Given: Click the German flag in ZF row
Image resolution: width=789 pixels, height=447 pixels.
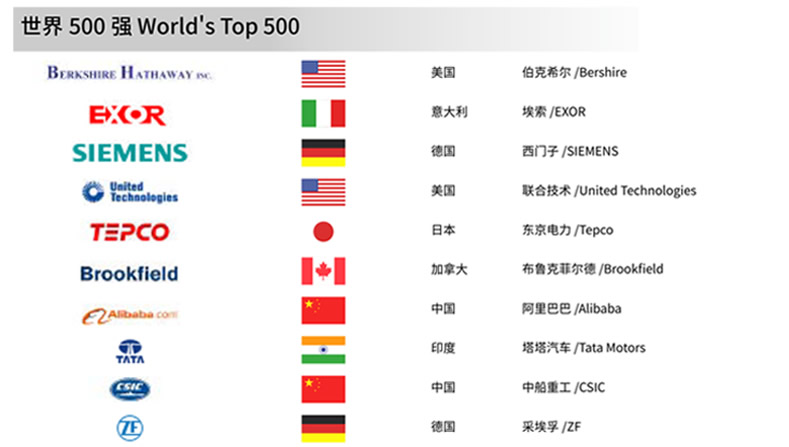Looking at the screenshot, I should 323,428.
